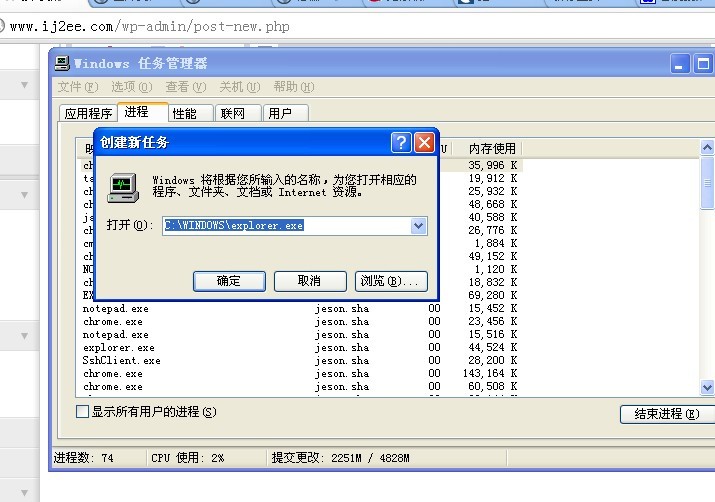Click the Task Manager title bar icon
715x502 pixels.
coord(62,63)
